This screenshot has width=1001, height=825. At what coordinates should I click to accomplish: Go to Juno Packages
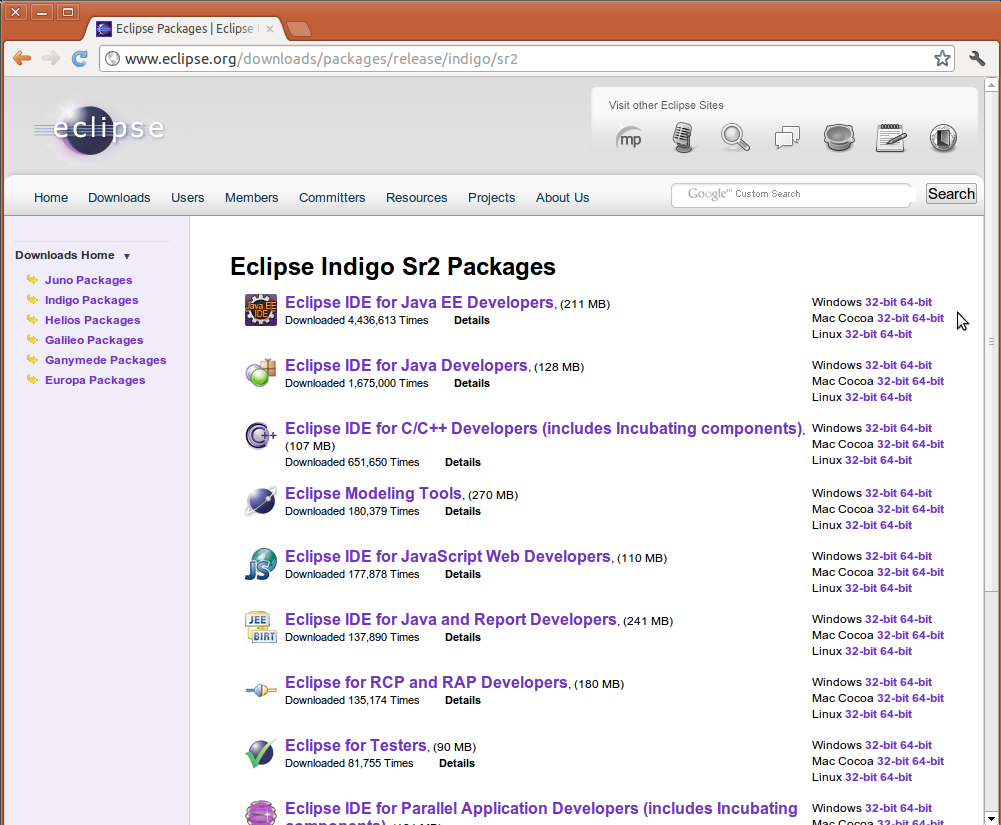[x=88, y=280]
